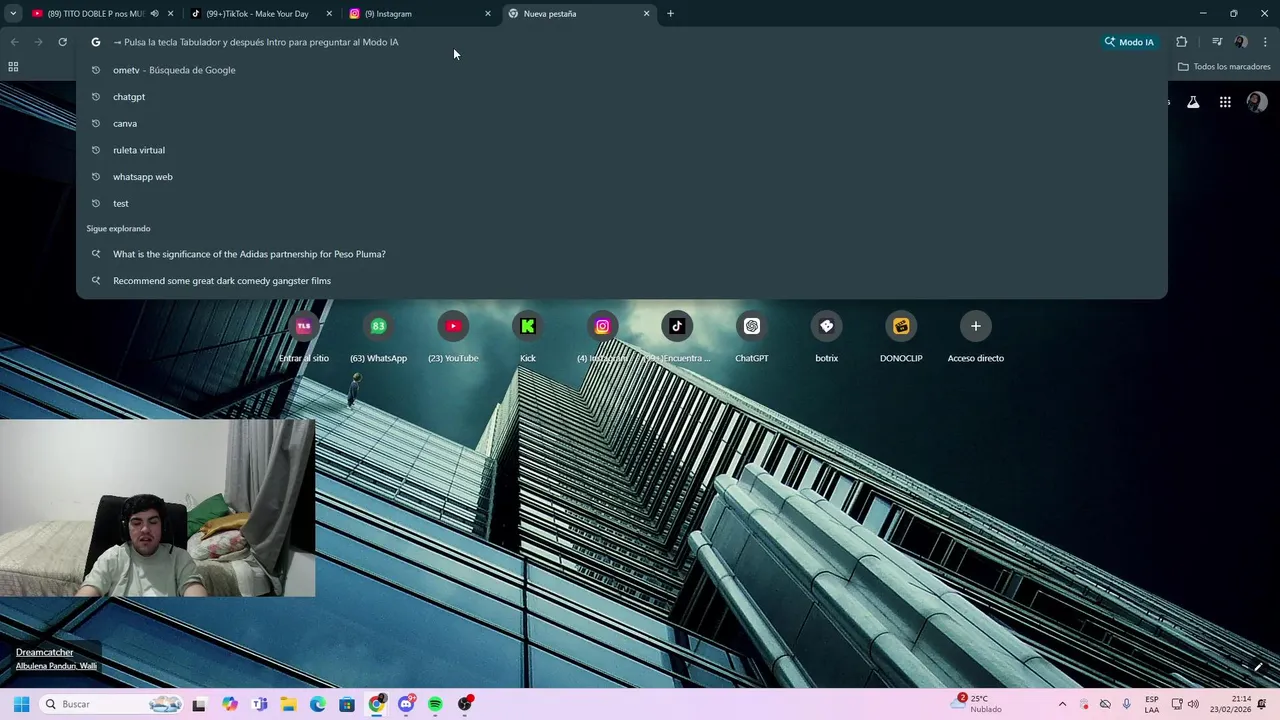Reload the page with the refresh icon
The height and width of the screenshot is (720, 1280).
62,42
